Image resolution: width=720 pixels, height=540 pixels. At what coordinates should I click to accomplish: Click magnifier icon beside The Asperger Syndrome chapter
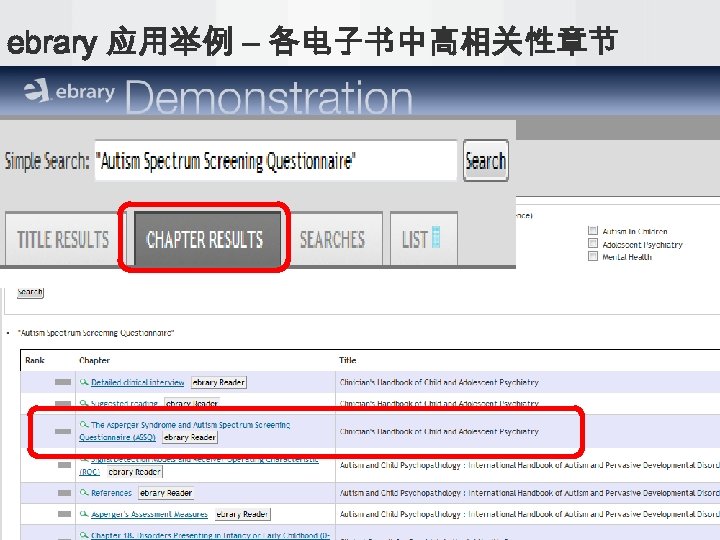click(x=84, y=424)
